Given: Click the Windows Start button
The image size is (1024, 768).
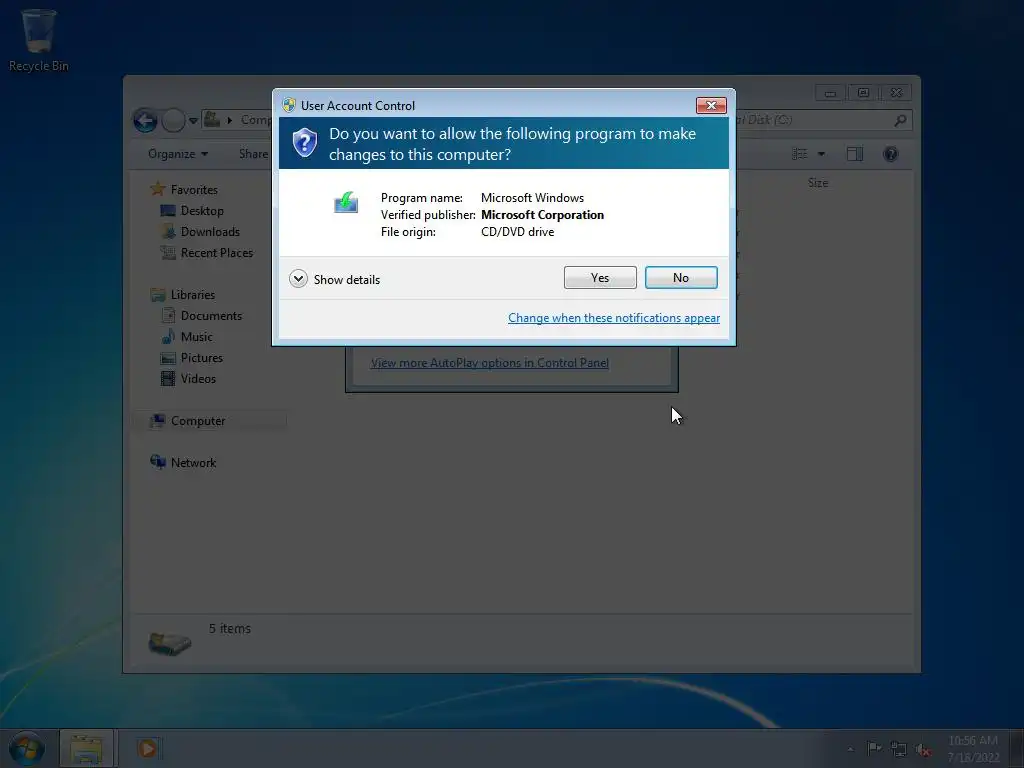Looking at the screenshot, I should [27, 748].
